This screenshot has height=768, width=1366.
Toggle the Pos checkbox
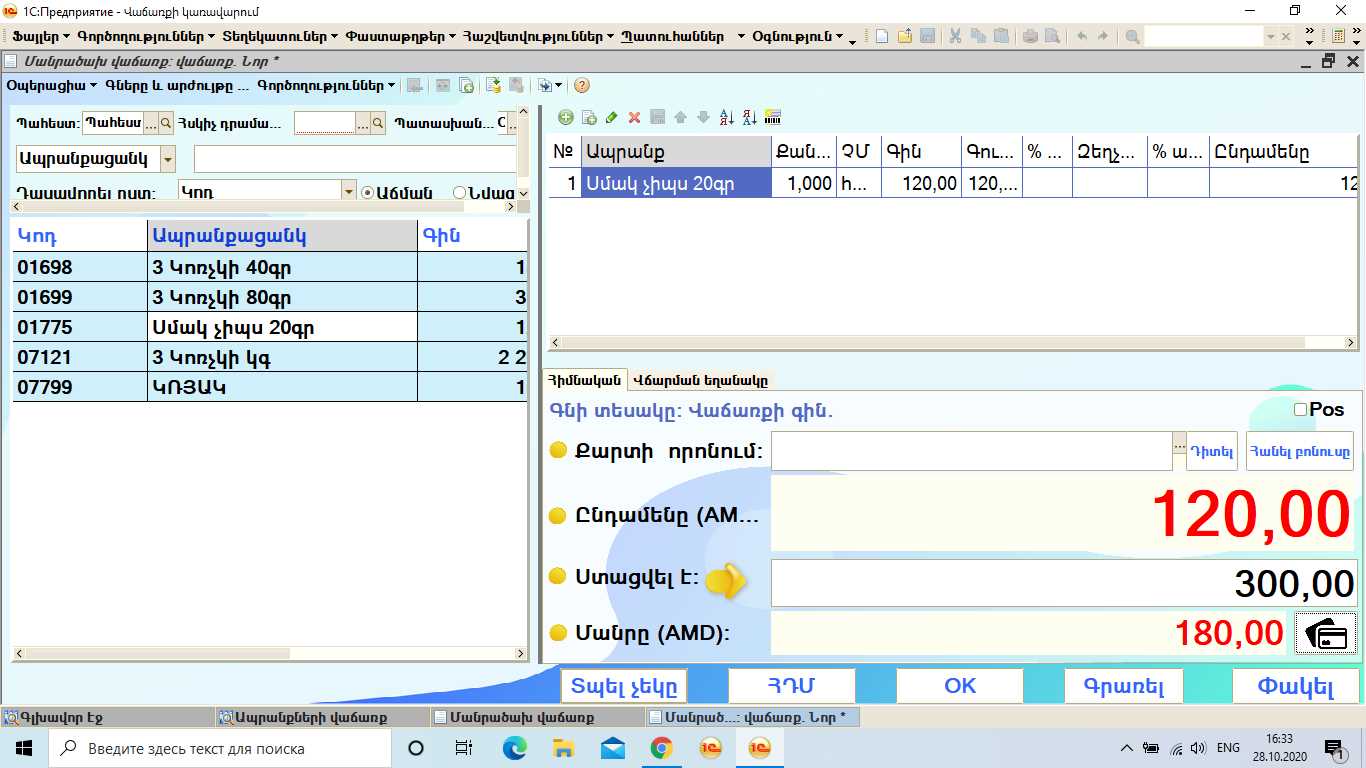[1300, 410]
